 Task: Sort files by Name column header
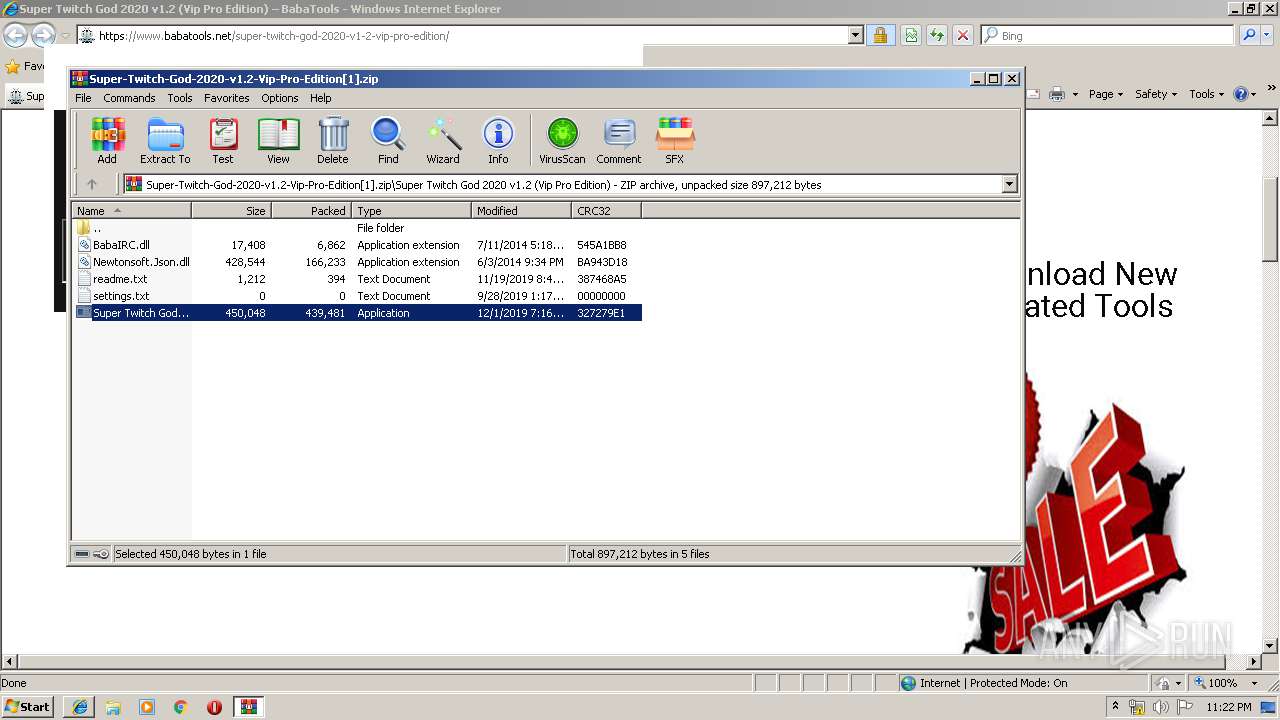pos(131,211)
